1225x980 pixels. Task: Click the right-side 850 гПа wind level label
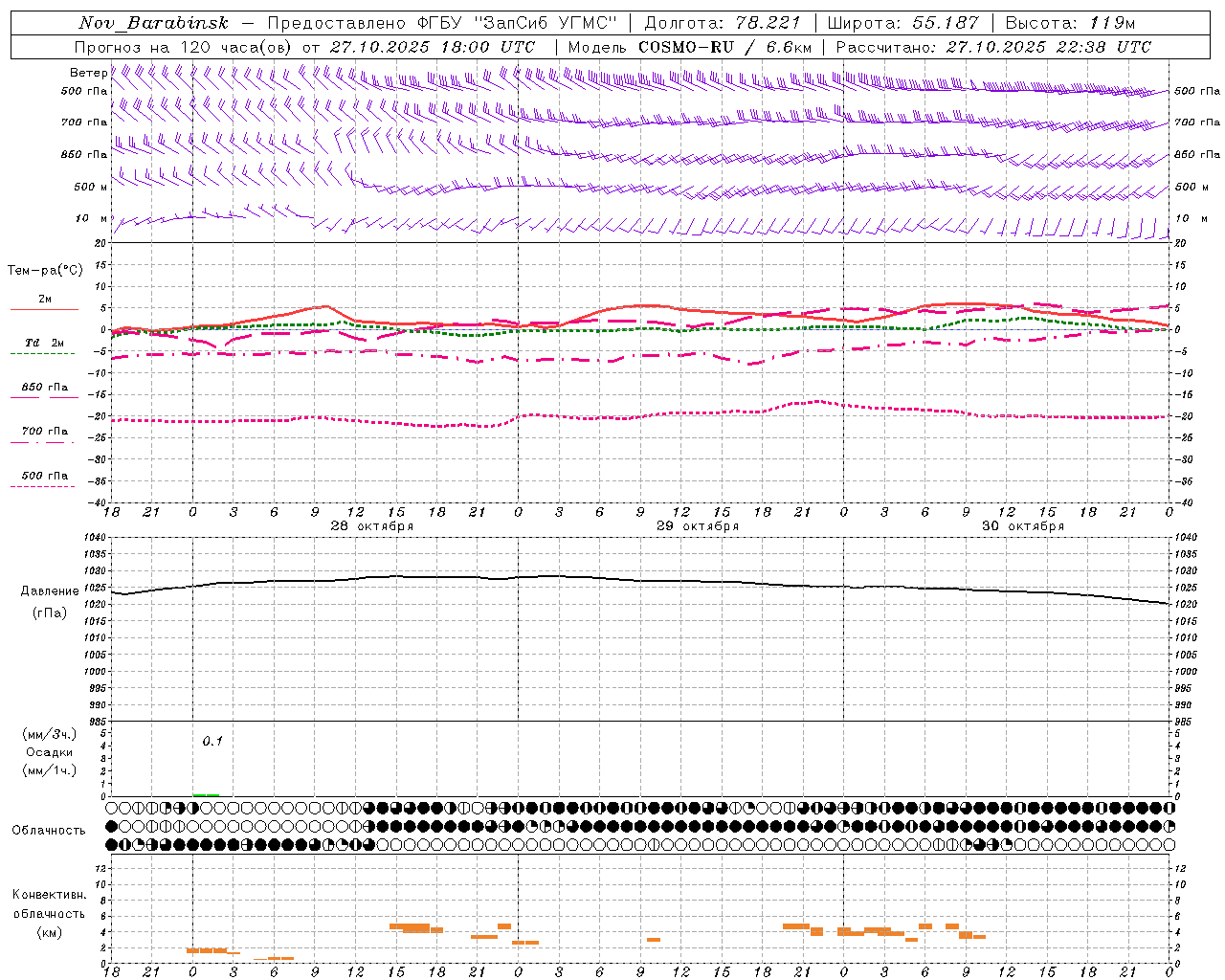pos(1197,154)
